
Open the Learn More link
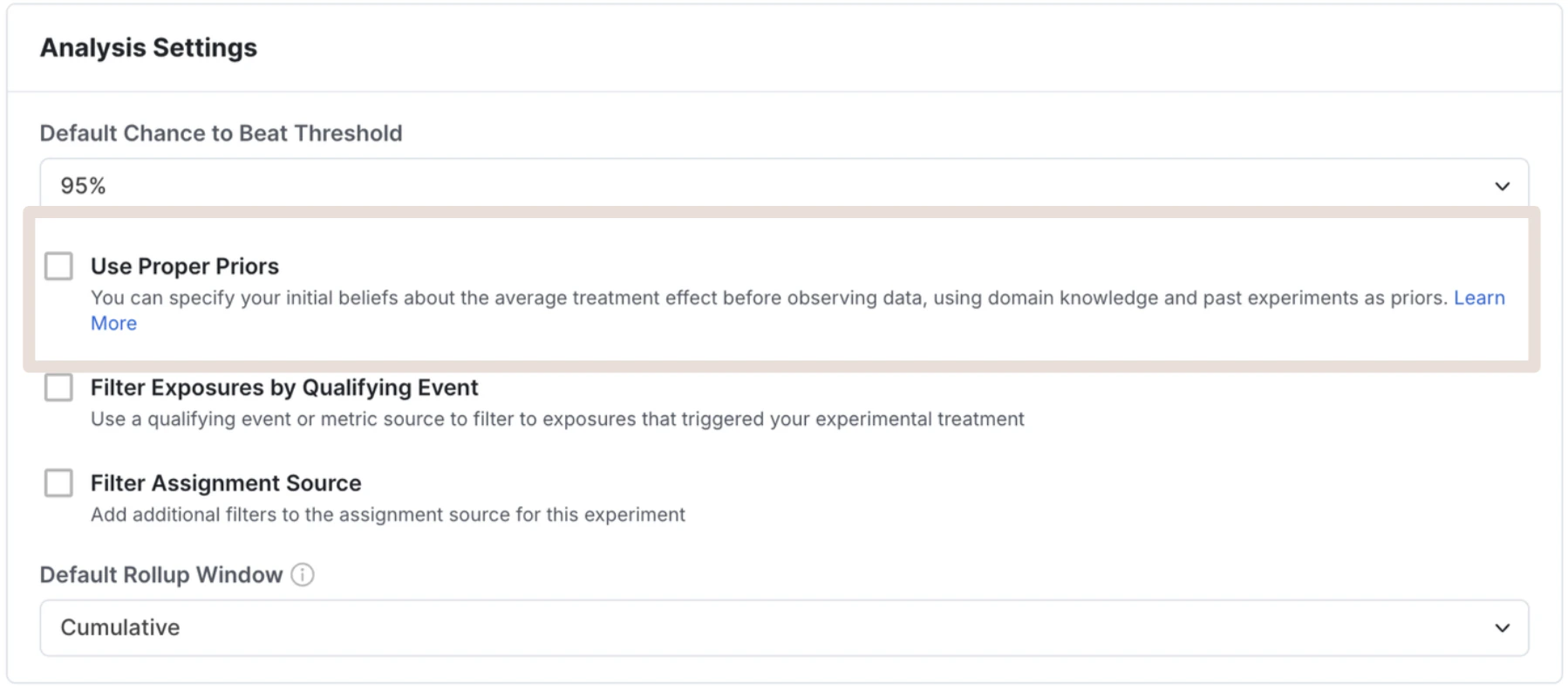(1479, 298)
